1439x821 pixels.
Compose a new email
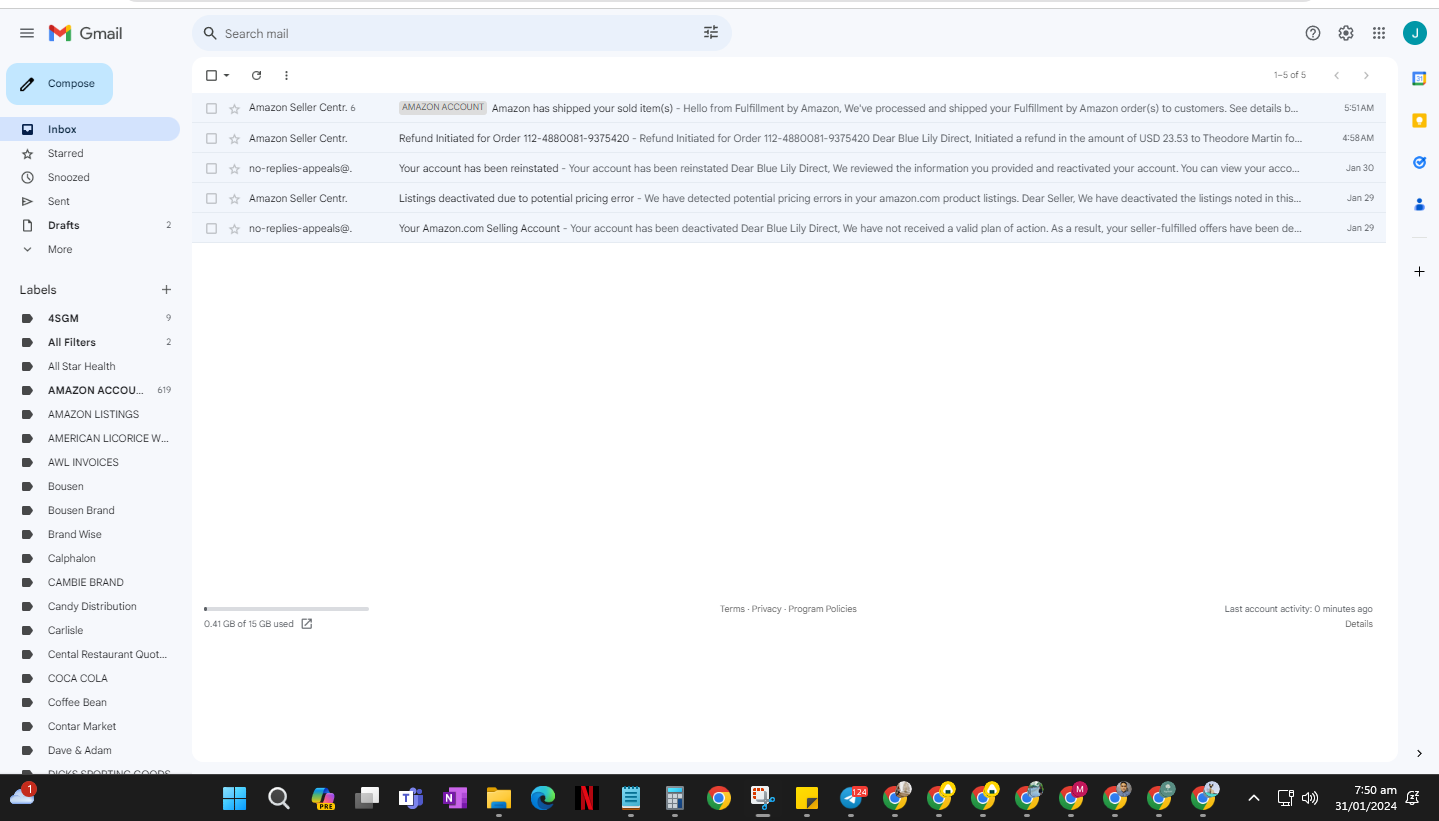(59, 84)
